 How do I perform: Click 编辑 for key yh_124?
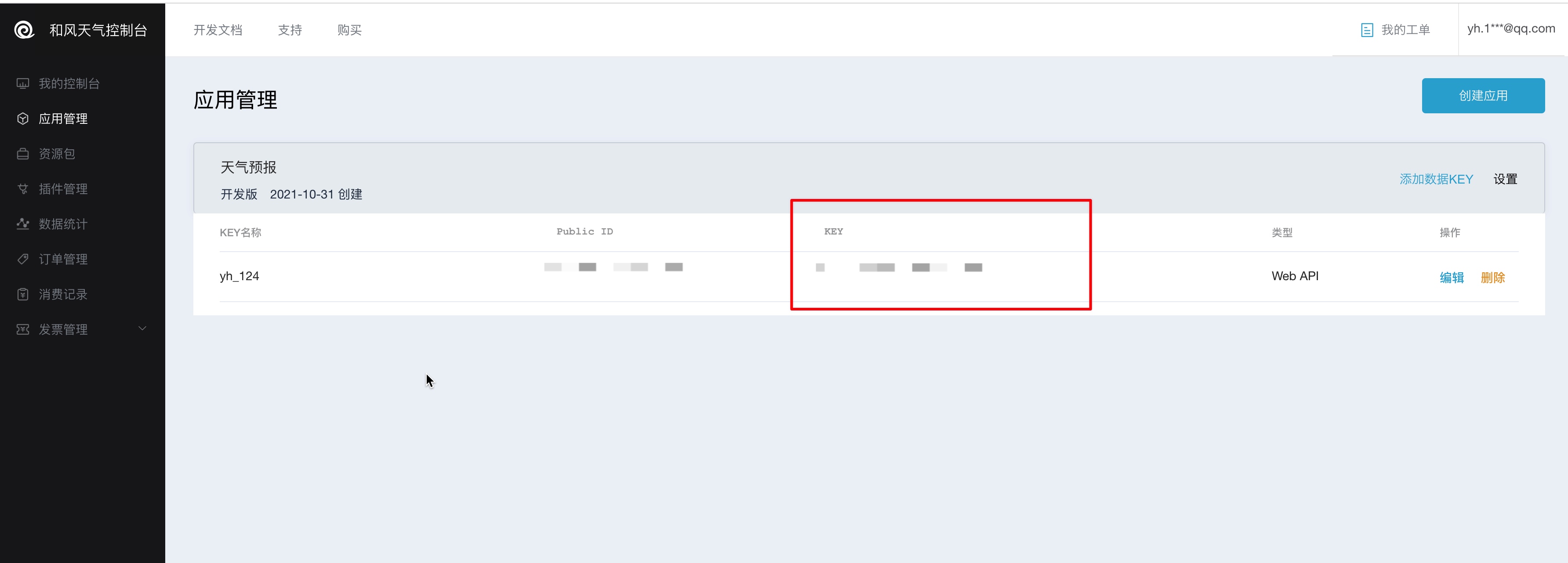click(1451, 277)
